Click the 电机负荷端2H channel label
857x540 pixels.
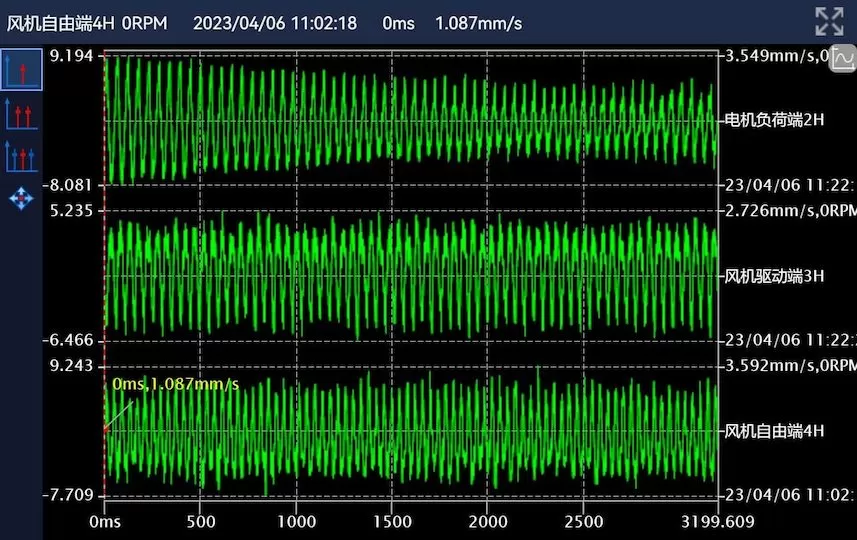774,120
